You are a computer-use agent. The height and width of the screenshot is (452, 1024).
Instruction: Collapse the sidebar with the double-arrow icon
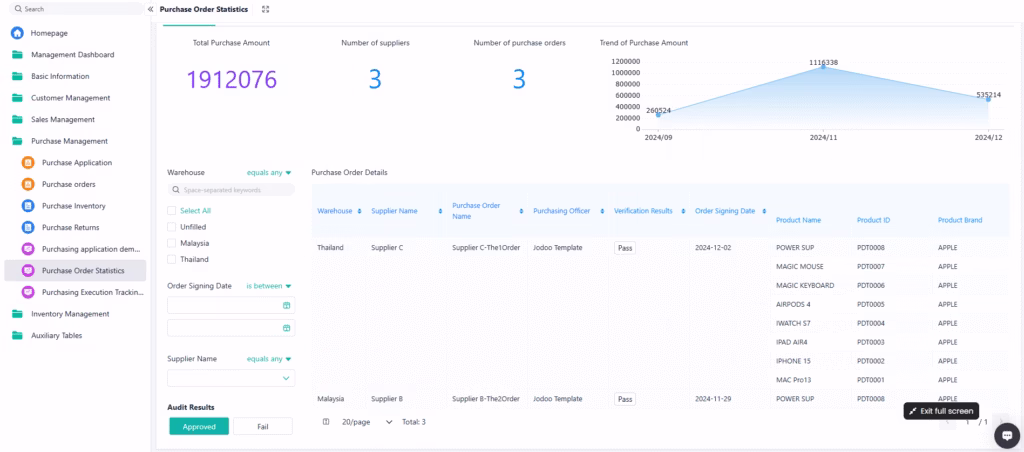150,9
